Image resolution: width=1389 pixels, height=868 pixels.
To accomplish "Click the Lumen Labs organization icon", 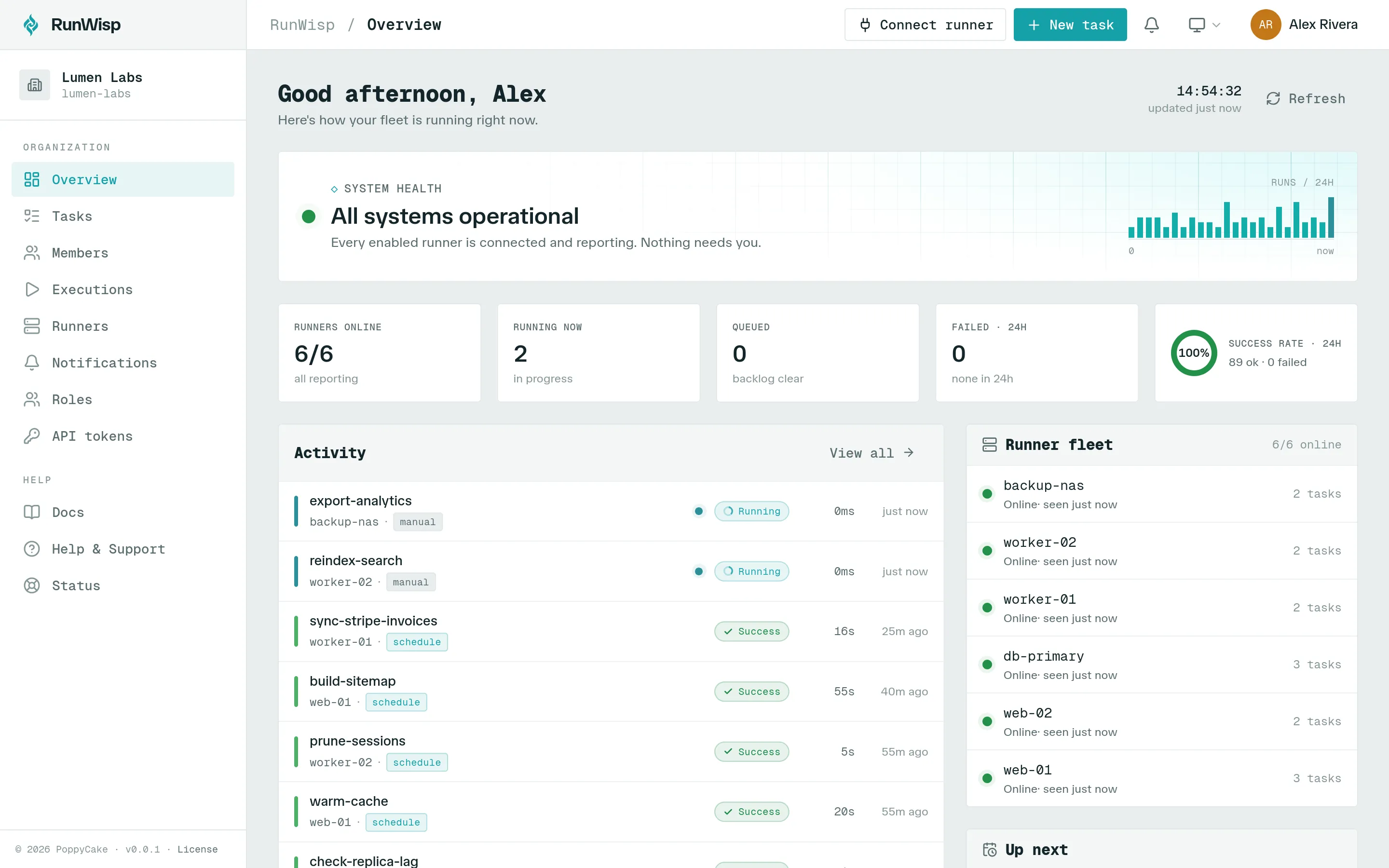I will [x=34, y=85].
